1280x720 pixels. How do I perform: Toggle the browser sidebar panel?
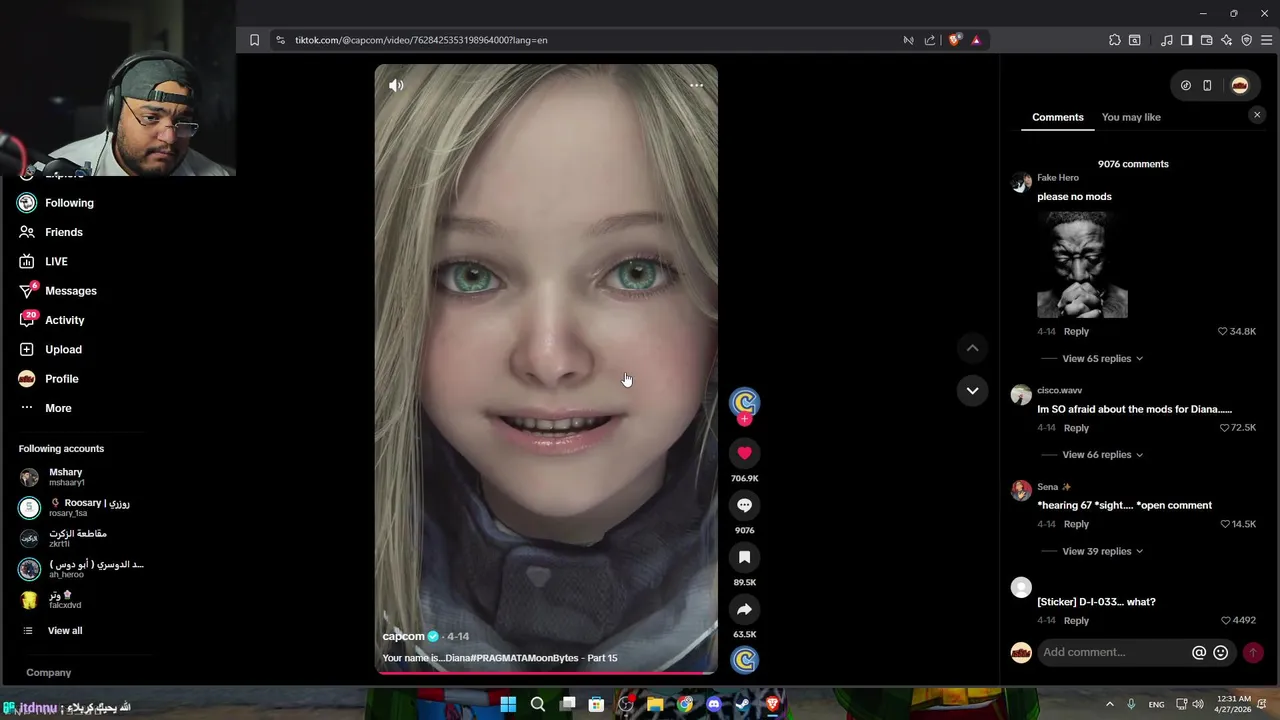[1186, 40]
